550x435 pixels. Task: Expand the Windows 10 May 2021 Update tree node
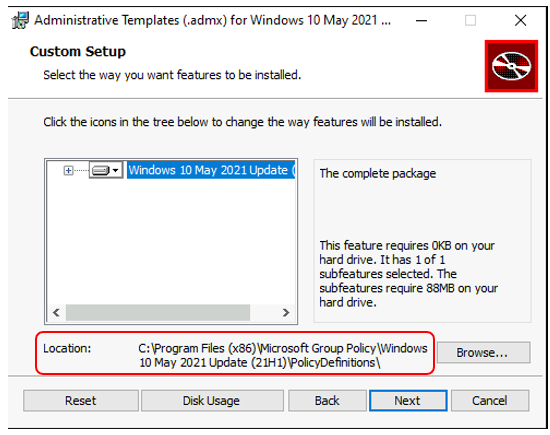pyautogui.click(x=68, y=170)
